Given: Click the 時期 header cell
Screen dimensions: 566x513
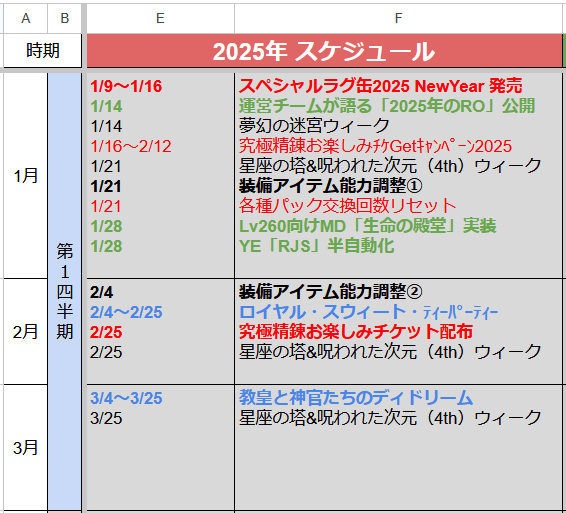Looking at the screenshot, I should click(x=43, y=51).
